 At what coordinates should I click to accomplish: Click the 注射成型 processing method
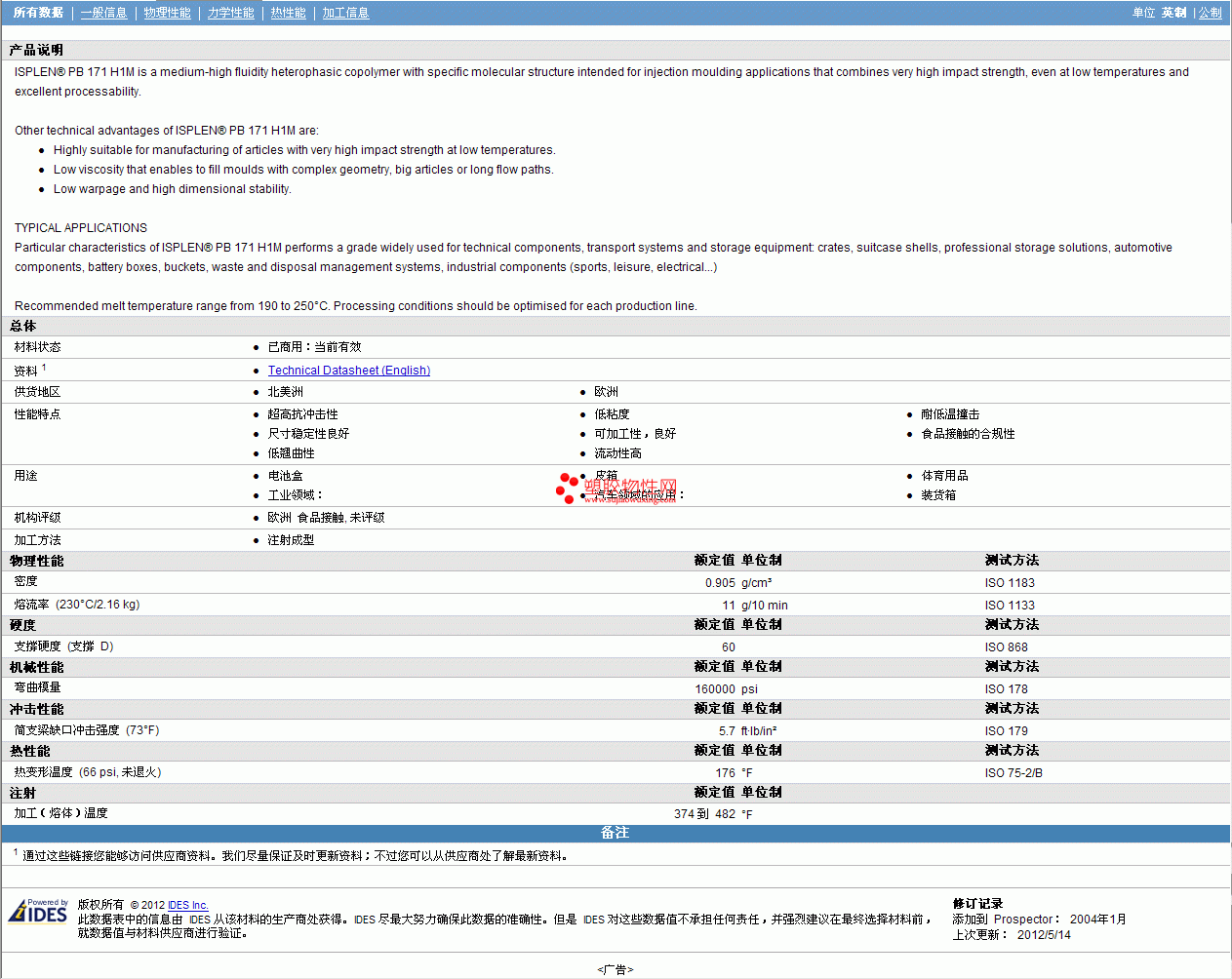click(x=291, y=540)
